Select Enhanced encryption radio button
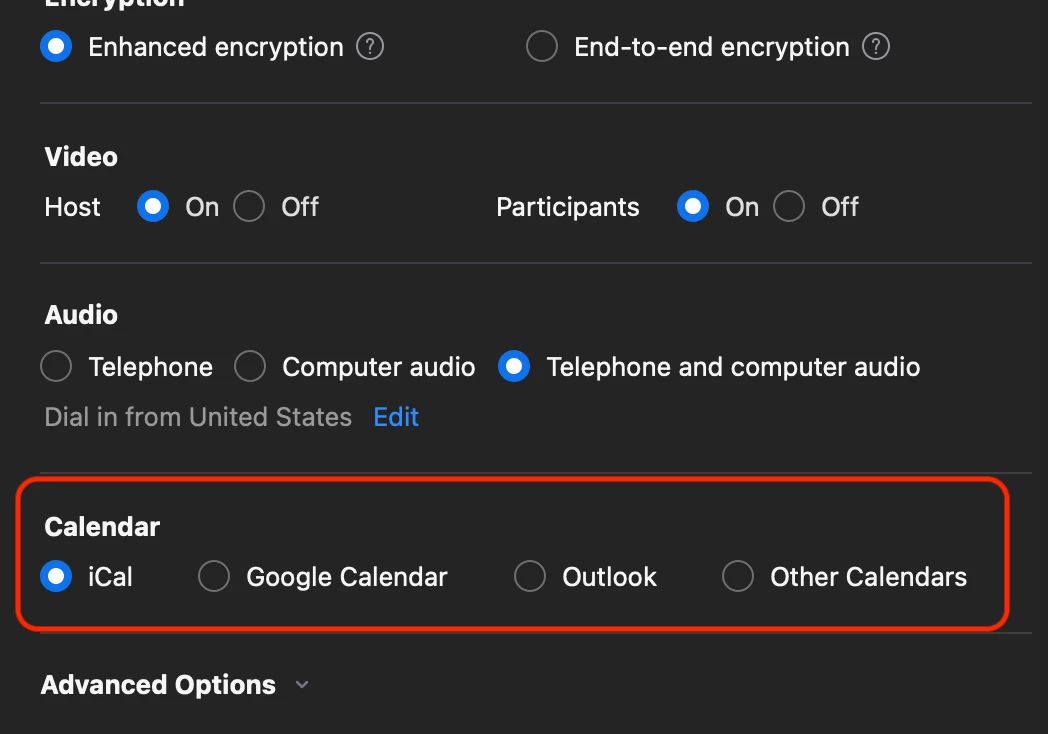Image resolution: width=1048 pixels, height=734 pixels. coord(57,47)
